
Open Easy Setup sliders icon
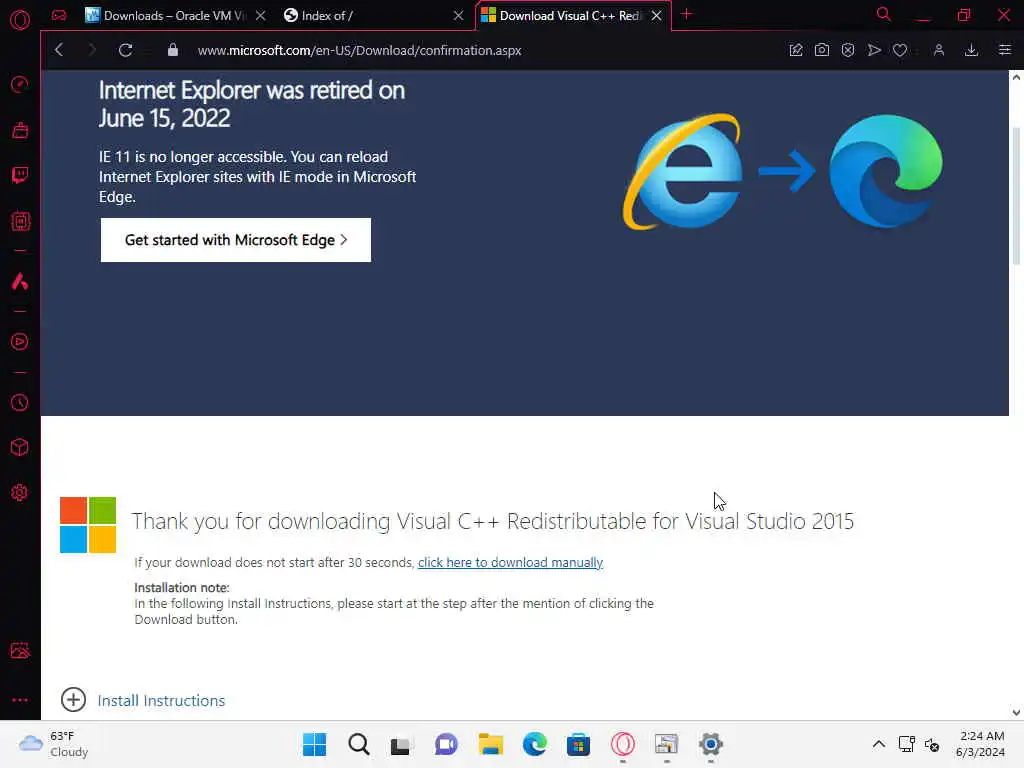click(1004, 50)
